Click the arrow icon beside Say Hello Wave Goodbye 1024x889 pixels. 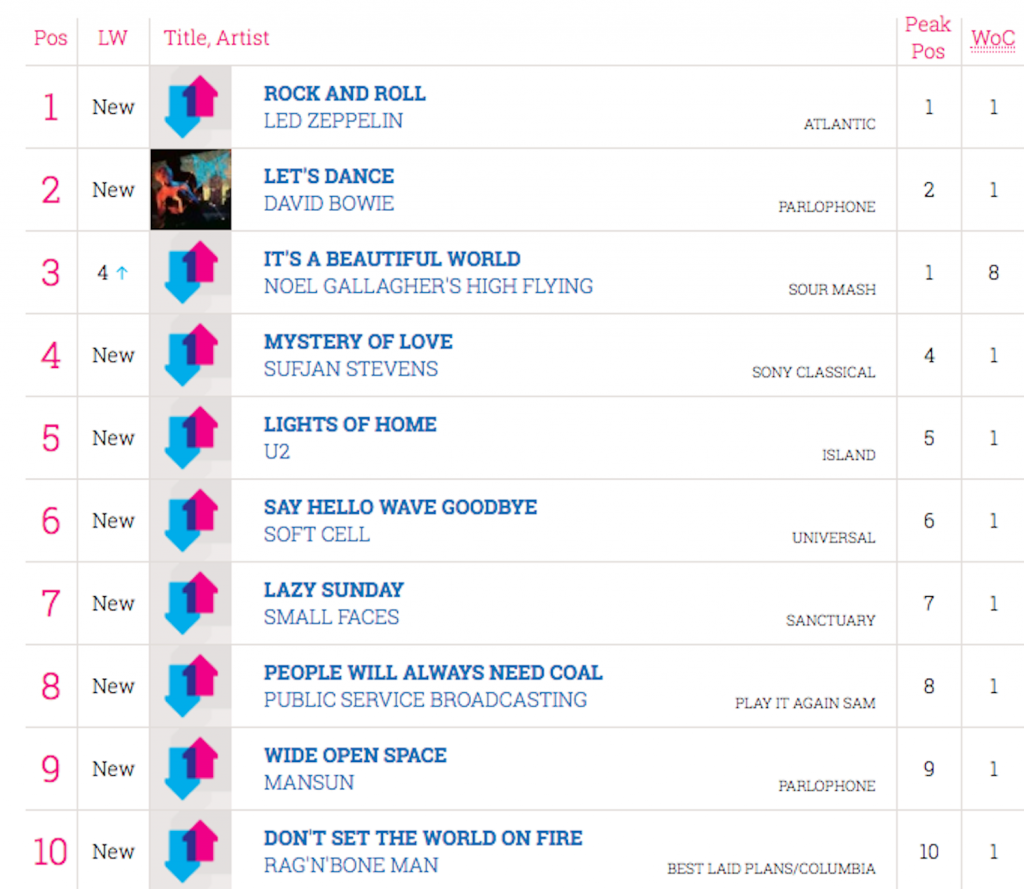(190, 521)
